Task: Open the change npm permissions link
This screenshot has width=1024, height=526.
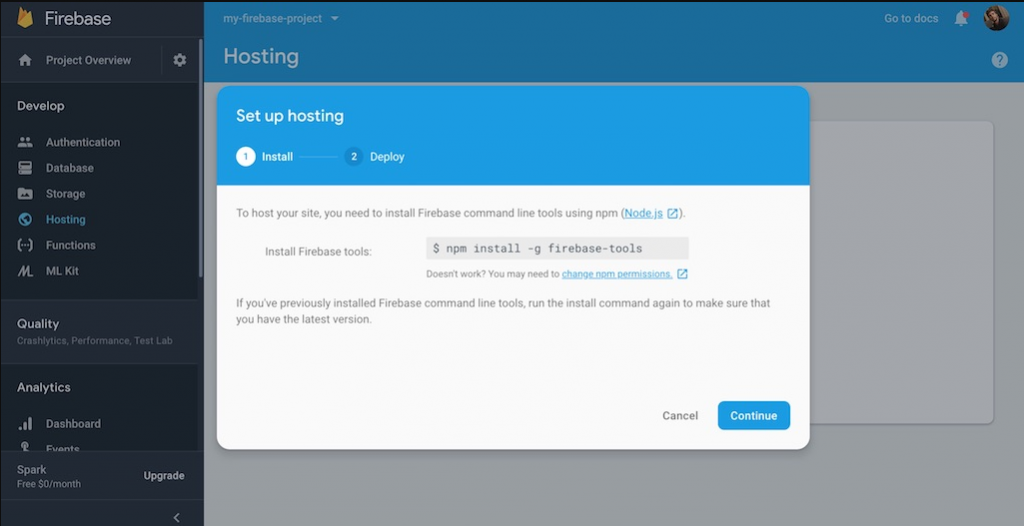Action: tap(617, 274)
